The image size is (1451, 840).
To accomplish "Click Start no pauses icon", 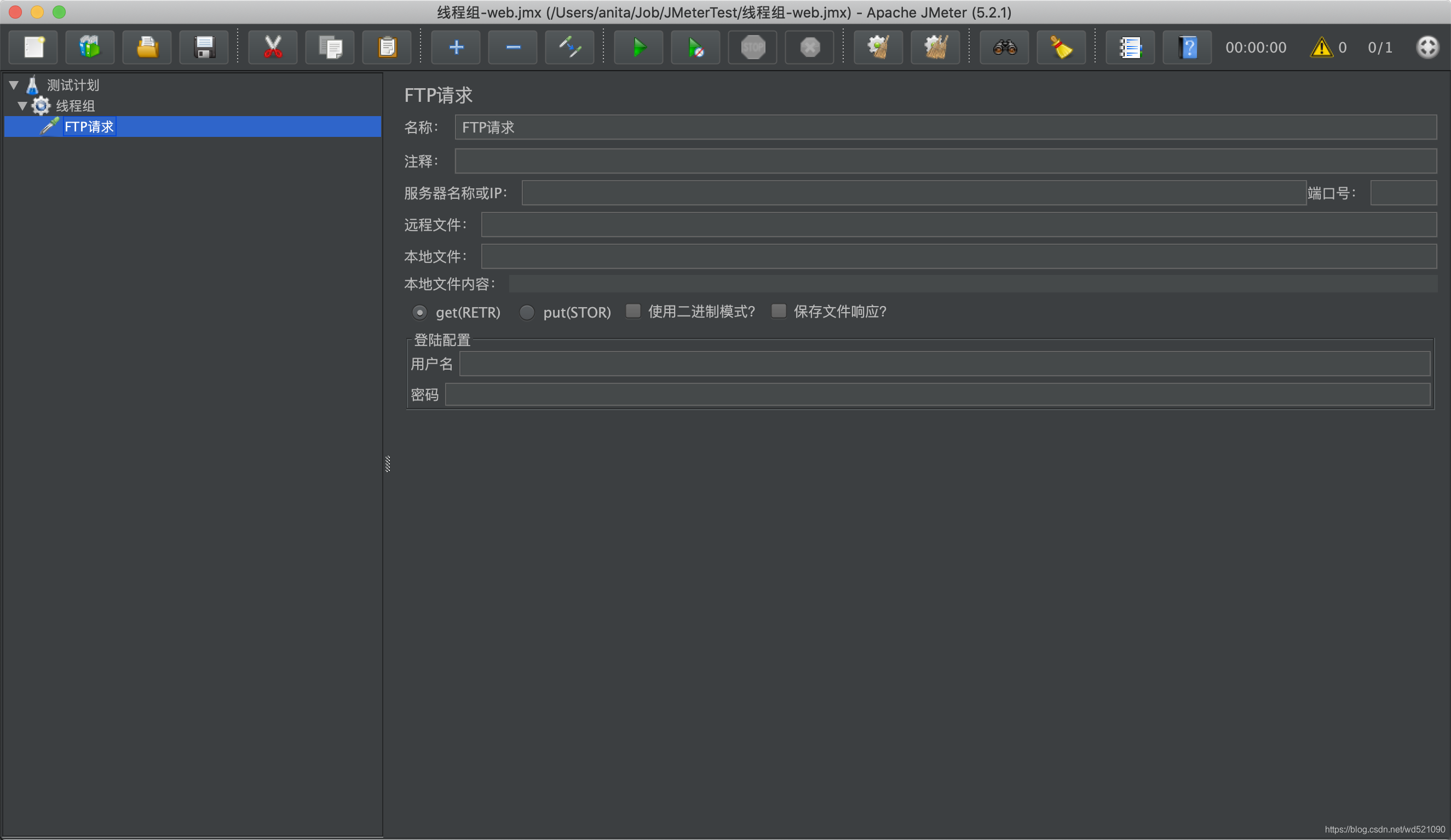I will tap(695, 47).
